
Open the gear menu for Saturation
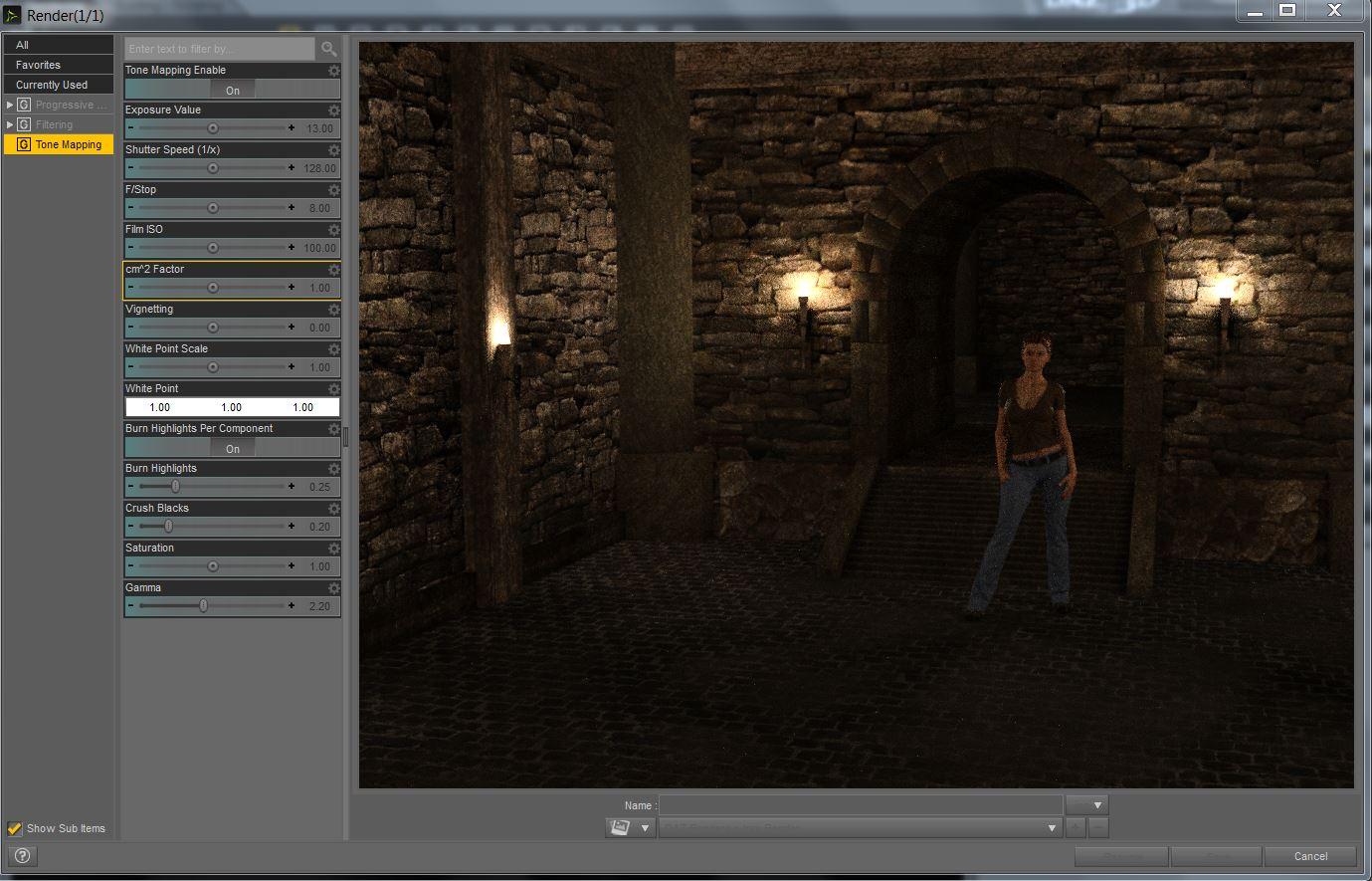point(334,549)
